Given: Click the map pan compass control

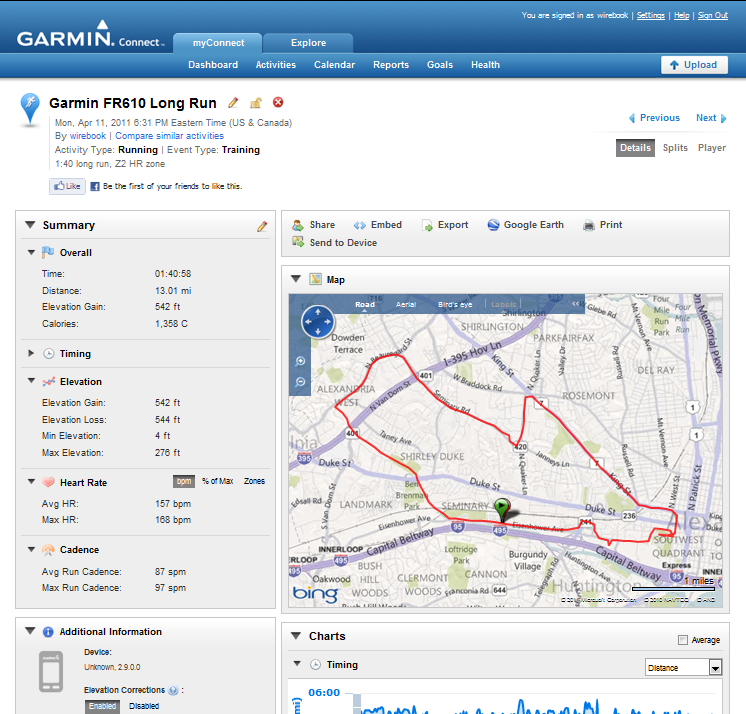Looking at the screenshot, I should 316,322.
